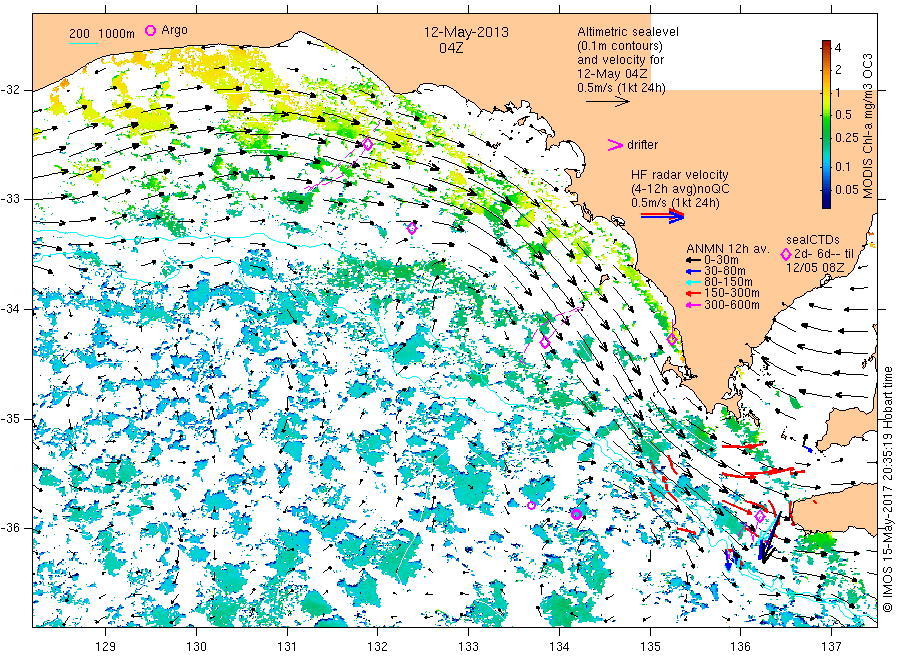The height and width of the screenshot is (660, 900).
Task: Click the '0.25' tick label on colorbar
Action: [x=847, y=138]
